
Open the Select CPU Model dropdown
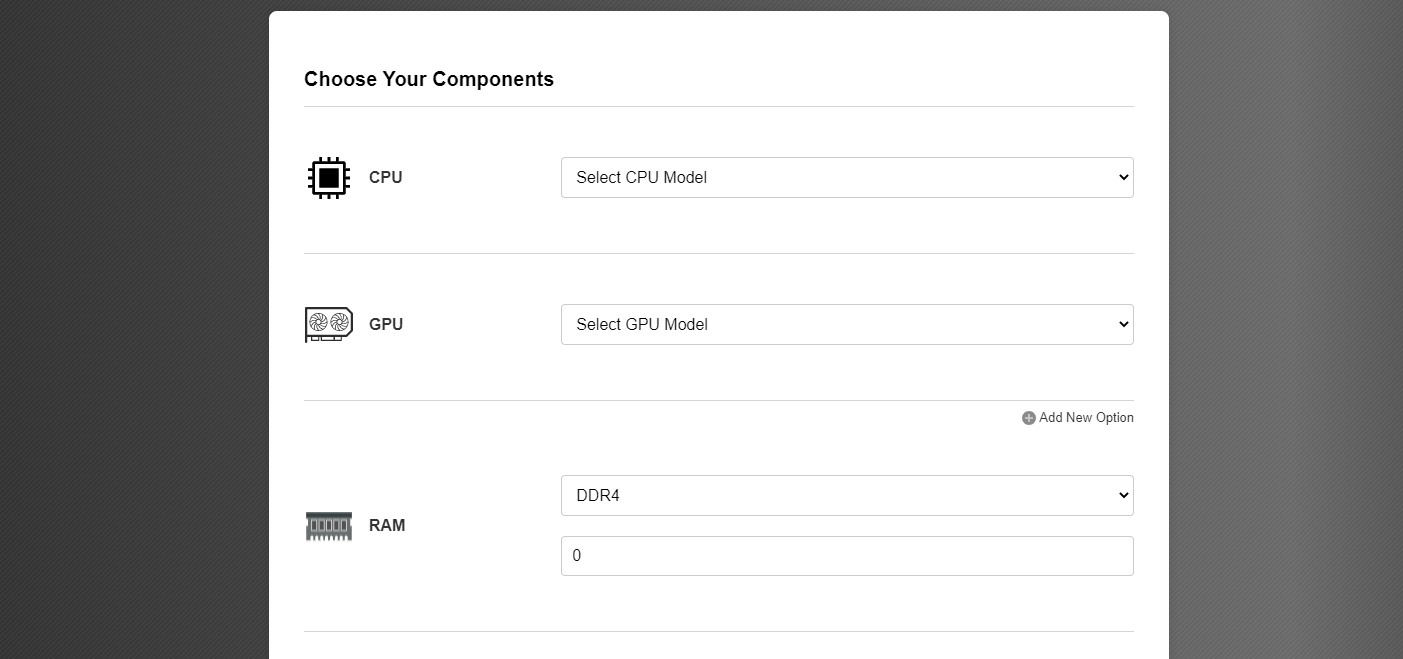[x=846, y=178]
